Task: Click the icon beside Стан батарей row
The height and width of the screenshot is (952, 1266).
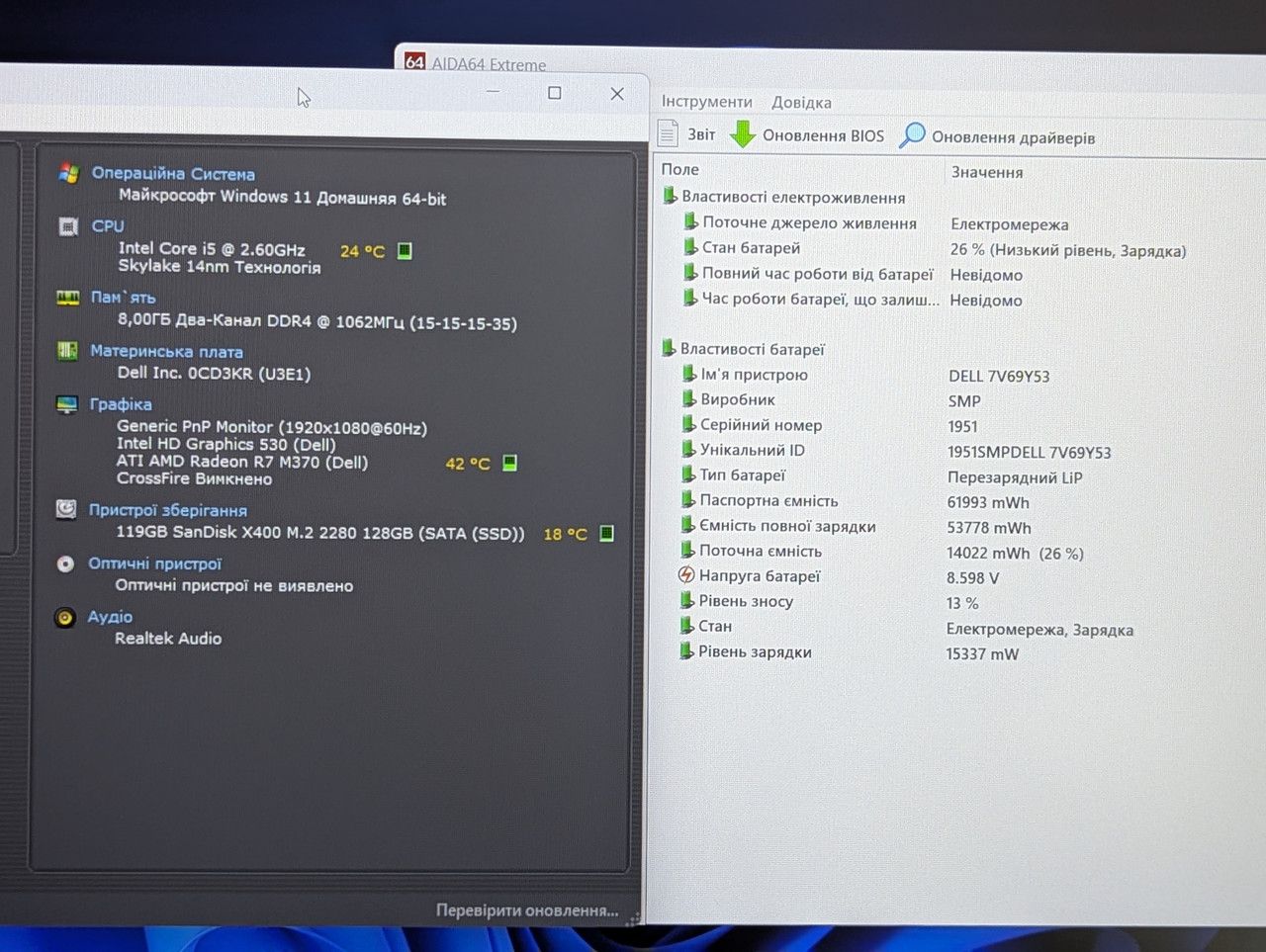Action: point(690,247)
